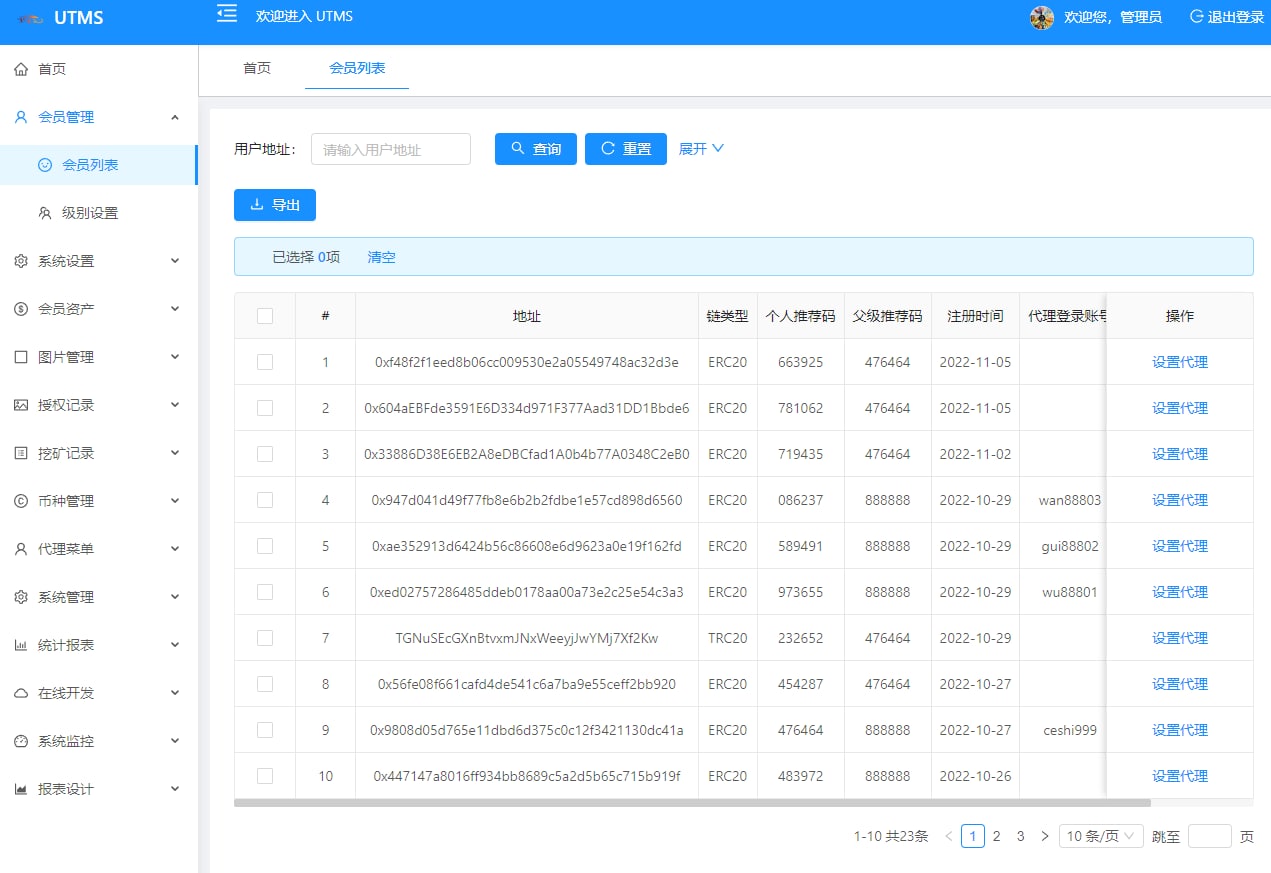Click 设置代理 for row 1
The image size is (1271, 873).
(1180, 362)
